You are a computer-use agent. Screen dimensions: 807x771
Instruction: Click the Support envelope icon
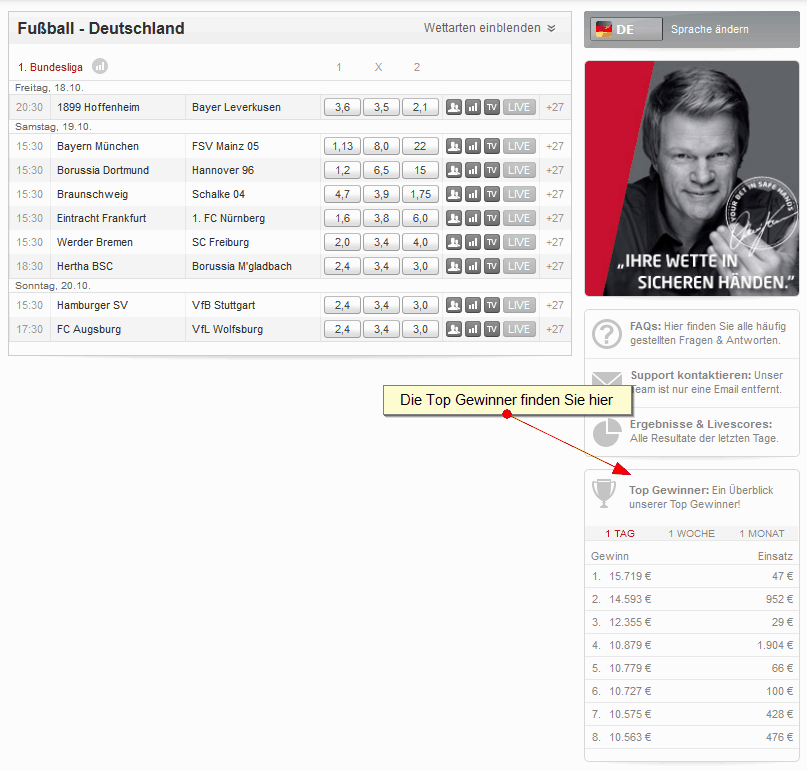tap(607, 379)
